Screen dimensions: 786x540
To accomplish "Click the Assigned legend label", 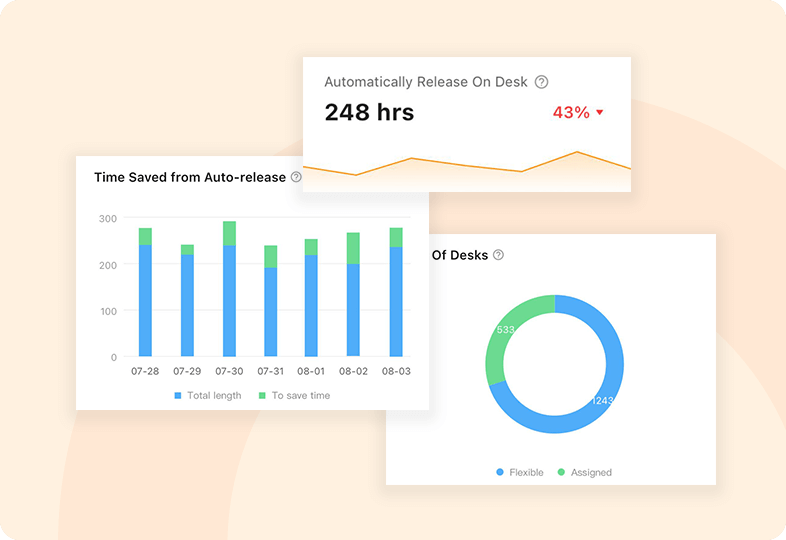I will coord(591,472).
